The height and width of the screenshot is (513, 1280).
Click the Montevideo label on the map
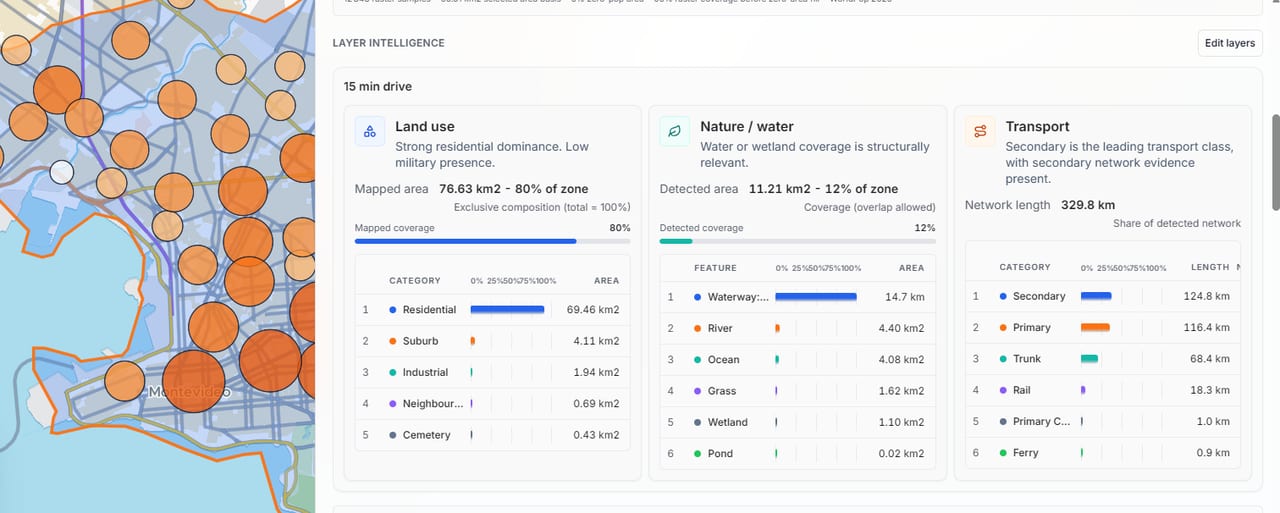coord(189,393)
